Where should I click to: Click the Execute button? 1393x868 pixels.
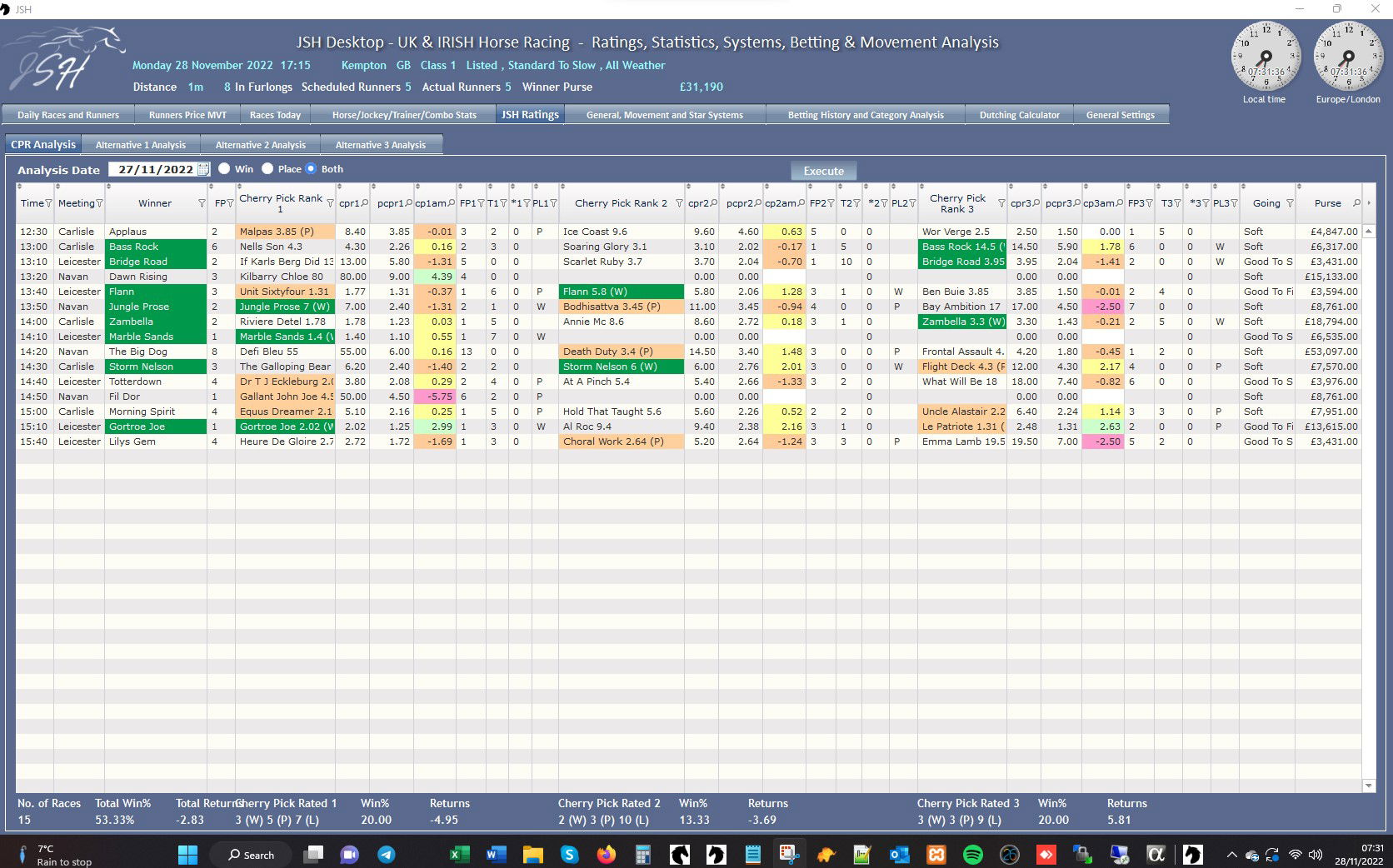pos(824,171)
